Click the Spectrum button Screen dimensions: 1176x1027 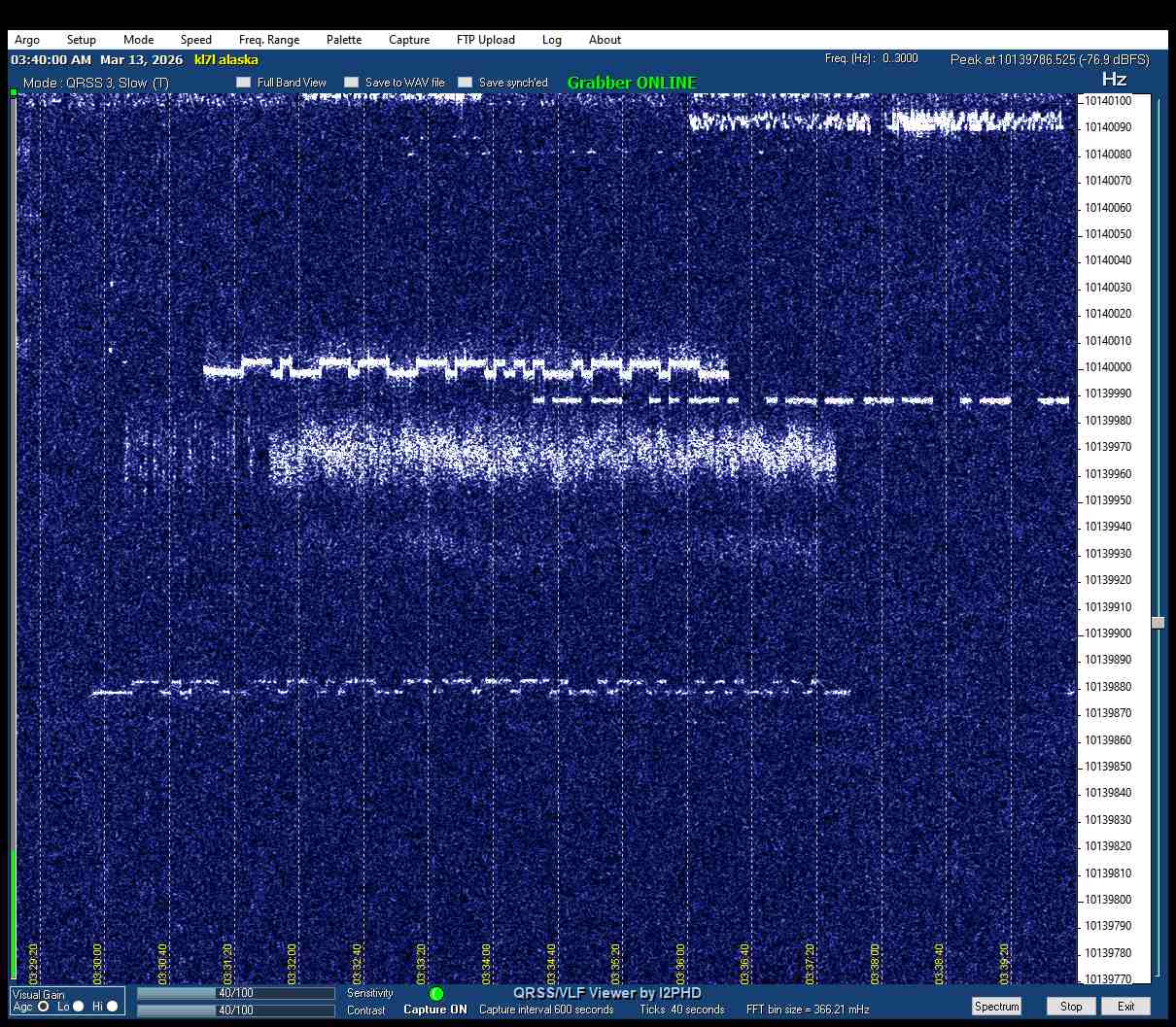pyautogui.click(x=996, y=1007)
